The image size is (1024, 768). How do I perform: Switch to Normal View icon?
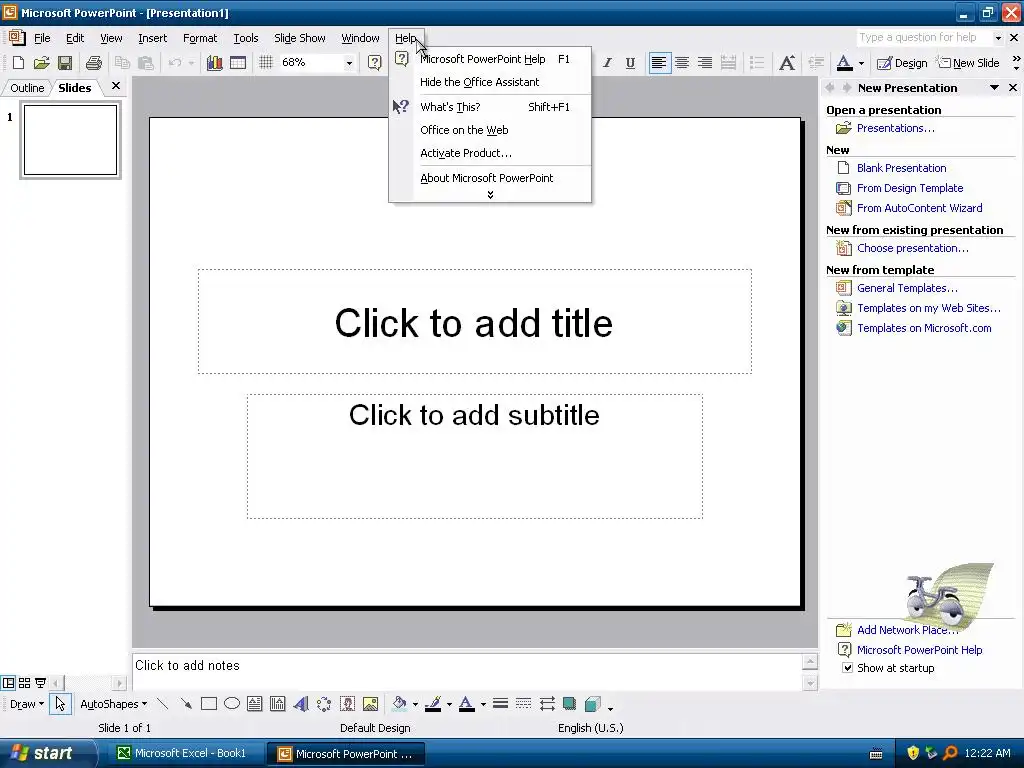pos(8,683)
